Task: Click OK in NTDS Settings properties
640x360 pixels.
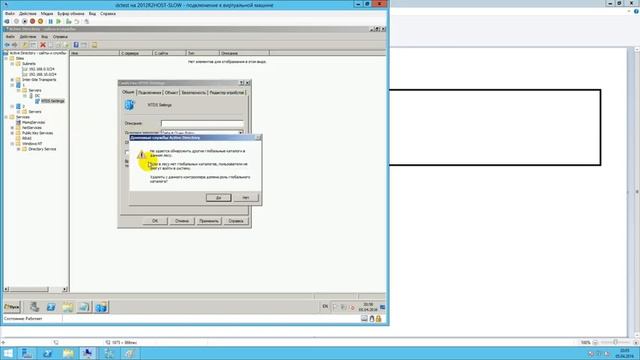Action: coord(155,221)
